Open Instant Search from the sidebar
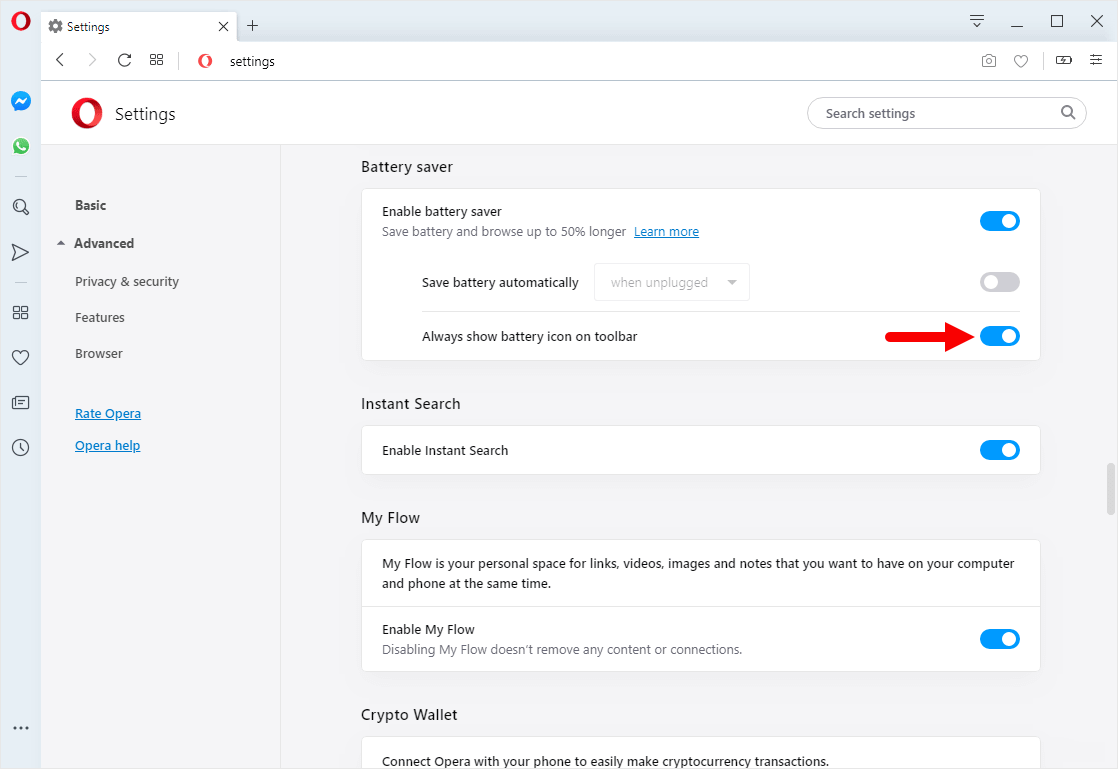The image size is (1118, 769). pos(21,207)
